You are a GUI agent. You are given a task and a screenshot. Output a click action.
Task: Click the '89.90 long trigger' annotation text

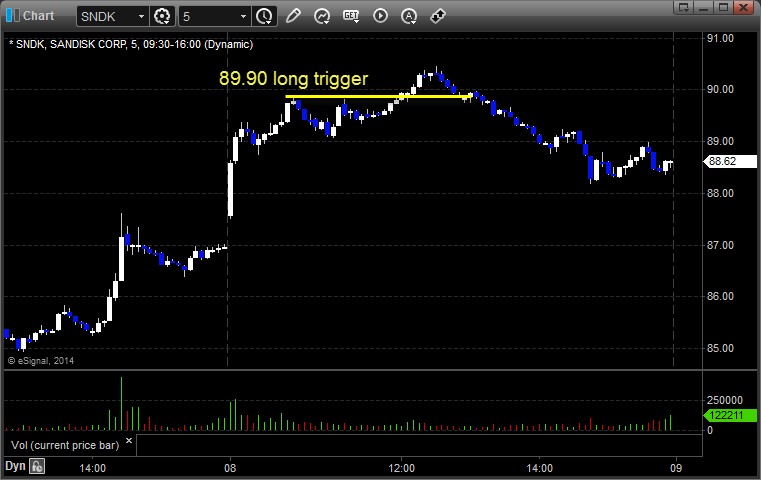click(293, 79)
